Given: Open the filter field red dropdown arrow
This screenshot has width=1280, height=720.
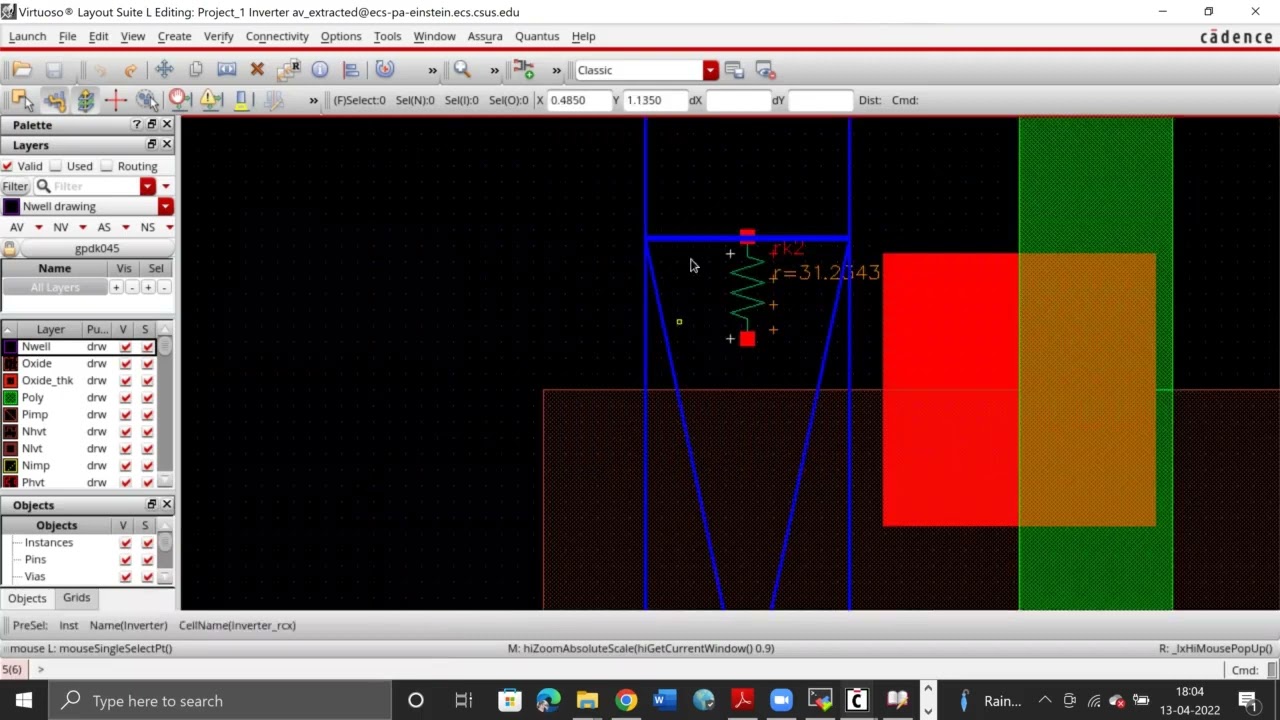Looking at the screenshot, I should (148, 186).
